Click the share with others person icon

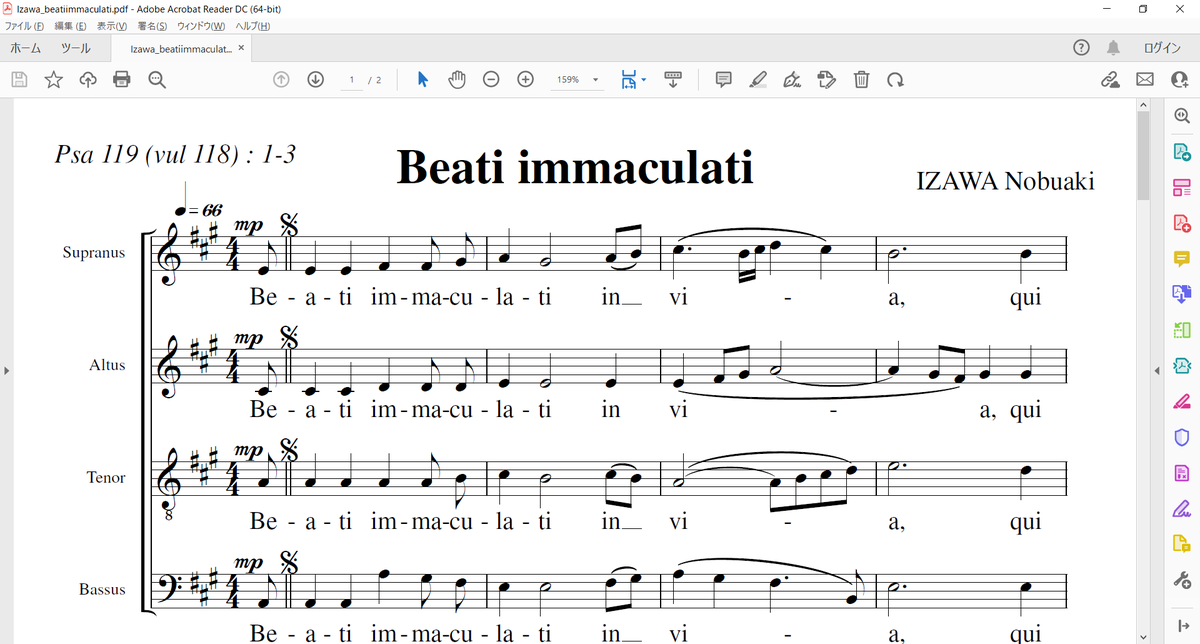1178,80
